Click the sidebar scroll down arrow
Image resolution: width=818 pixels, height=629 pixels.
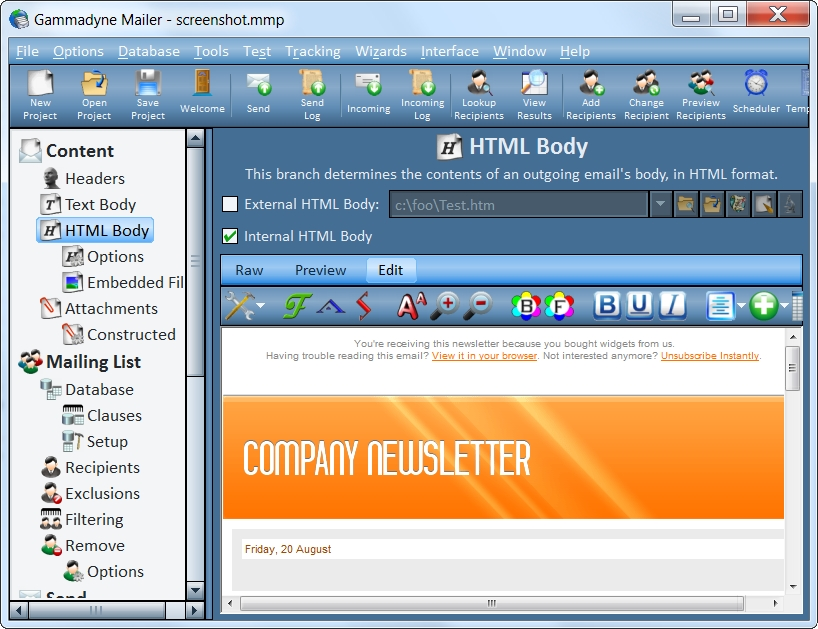coord(195,590)
